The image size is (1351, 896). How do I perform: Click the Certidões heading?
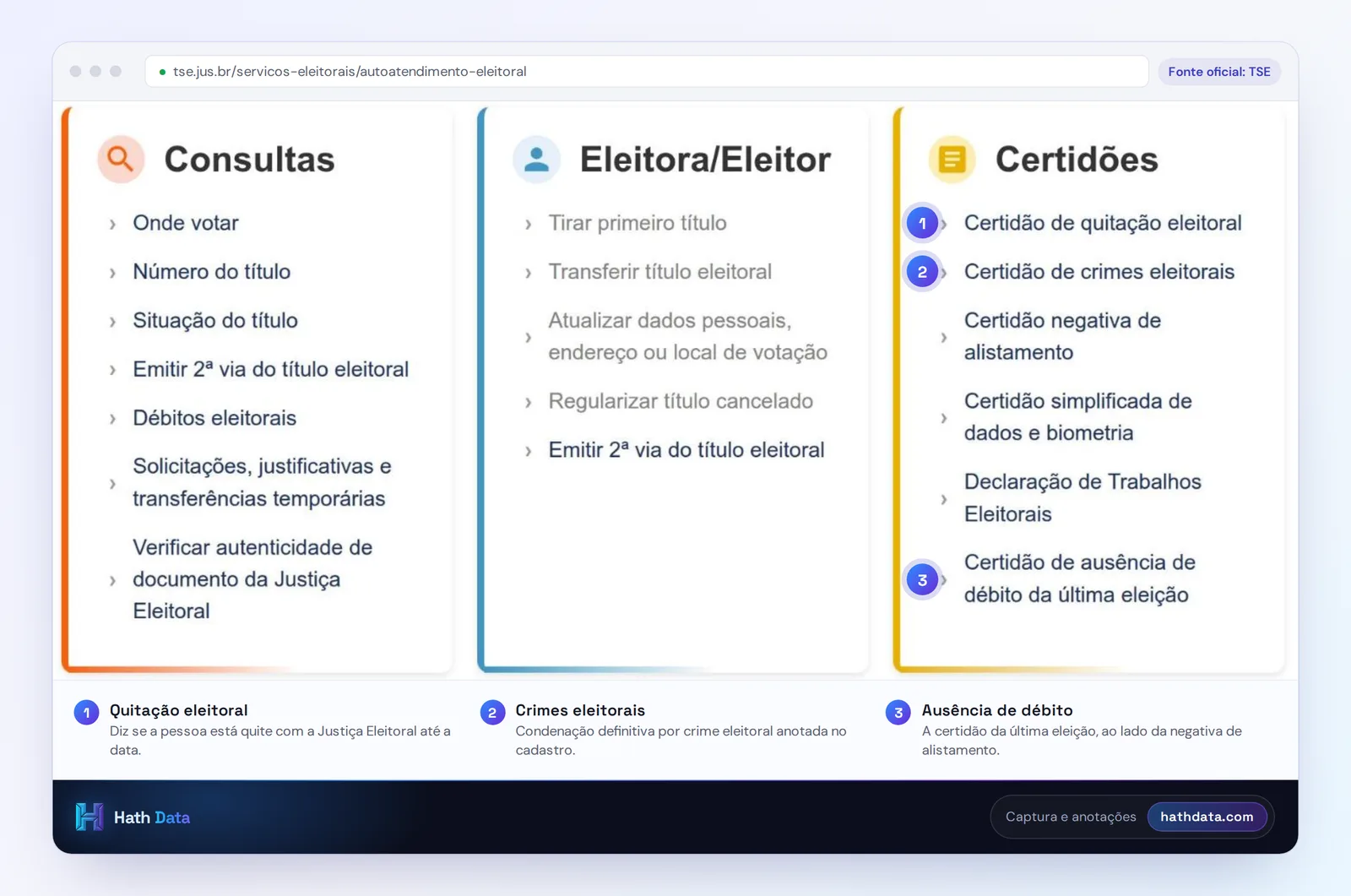pyautogui.click(x=1077, y=160)
